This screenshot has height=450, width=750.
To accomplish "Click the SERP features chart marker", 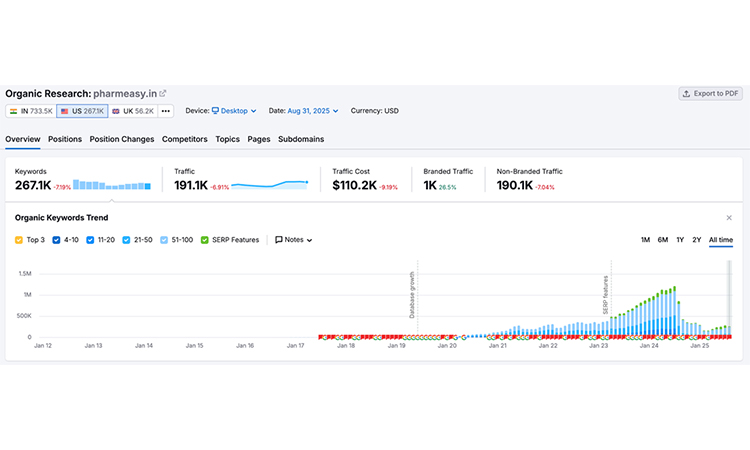I will point(606,295).
